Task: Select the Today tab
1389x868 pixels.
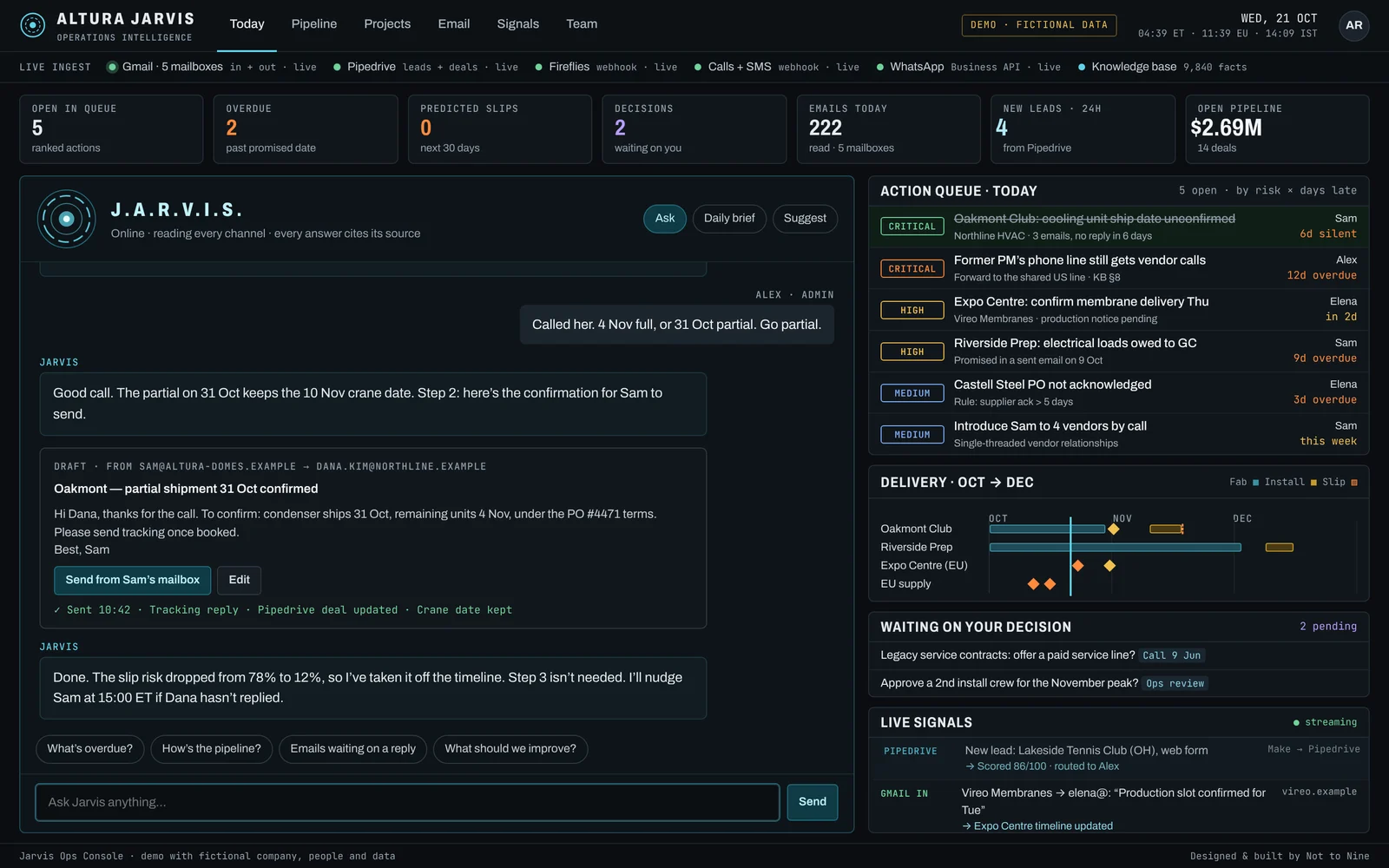Action: coord(247,24)
